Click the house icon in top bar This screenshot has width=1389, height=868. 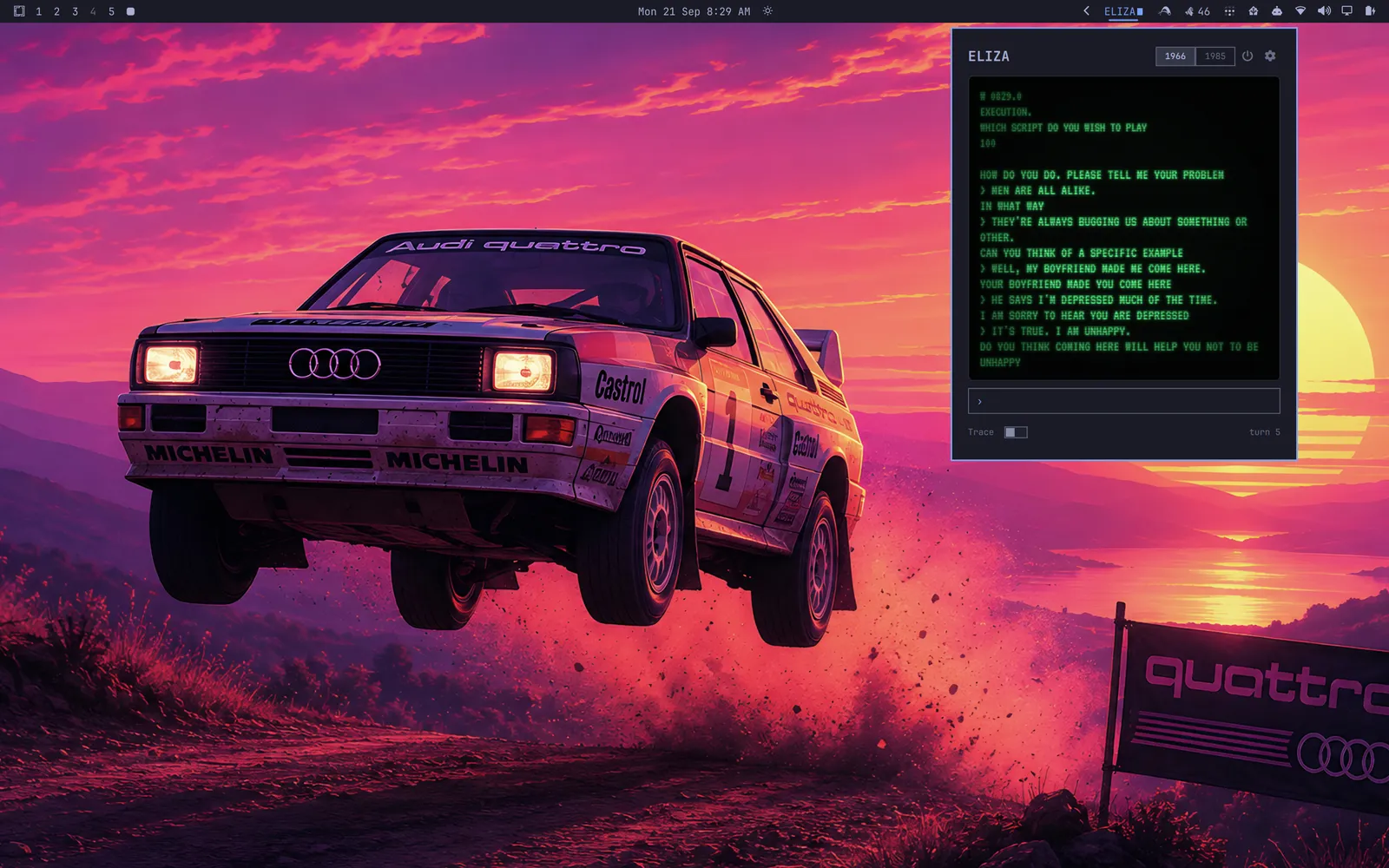coord(1253,11)
